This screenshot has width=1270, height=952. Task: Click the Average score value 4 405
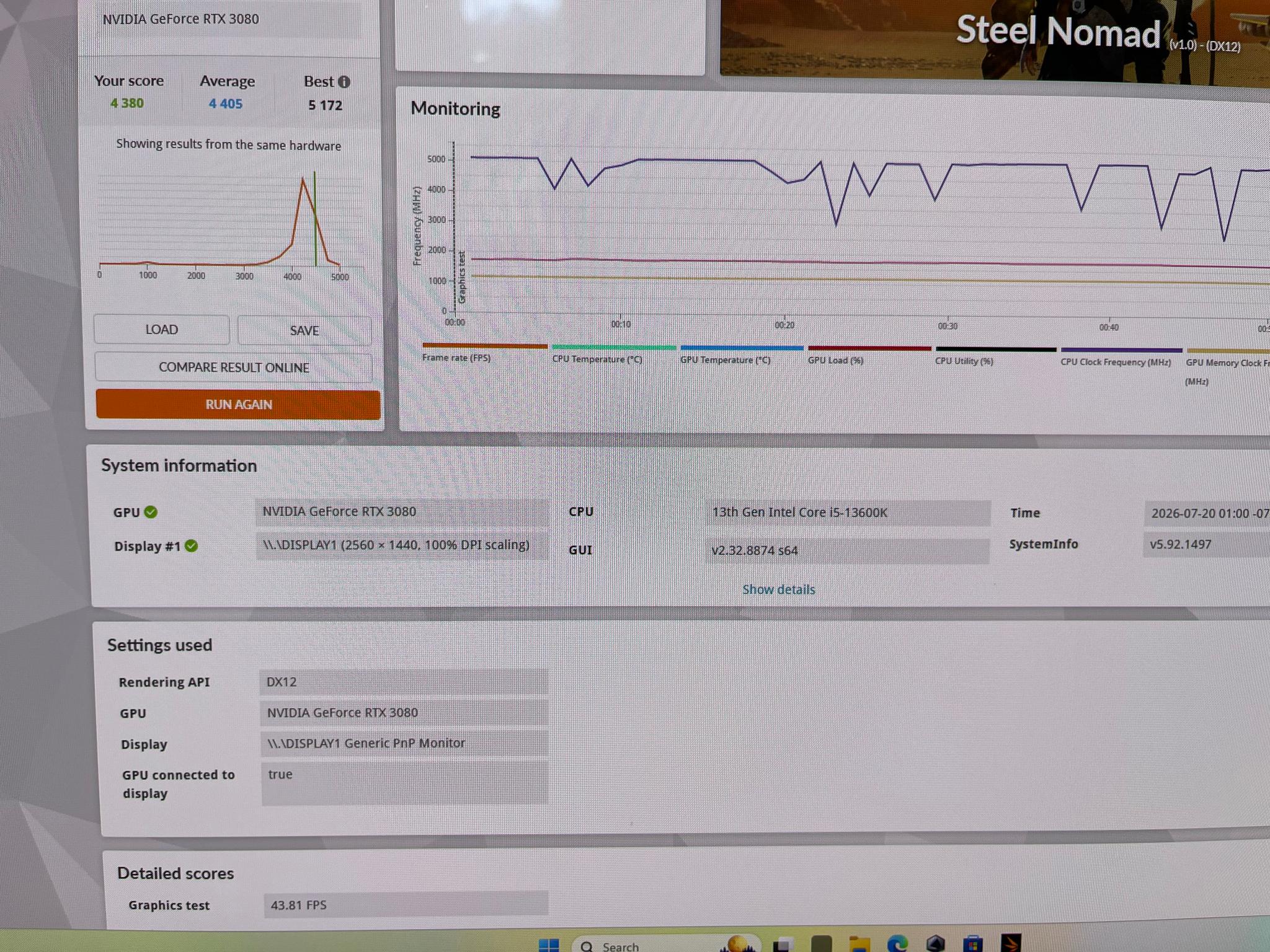[x=226, y=104]
